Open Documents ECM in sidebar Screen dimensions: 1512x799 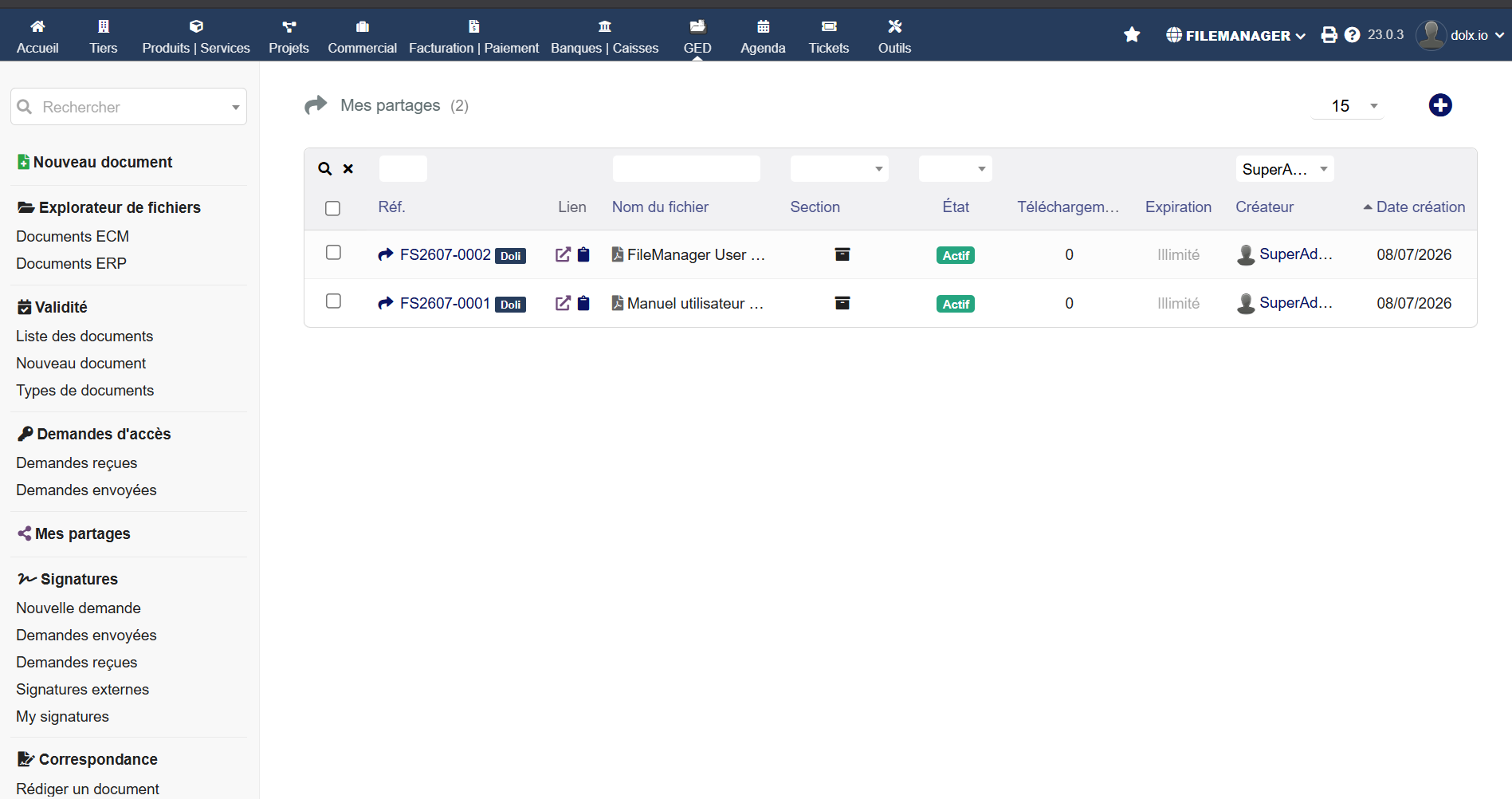pos(73,236)
